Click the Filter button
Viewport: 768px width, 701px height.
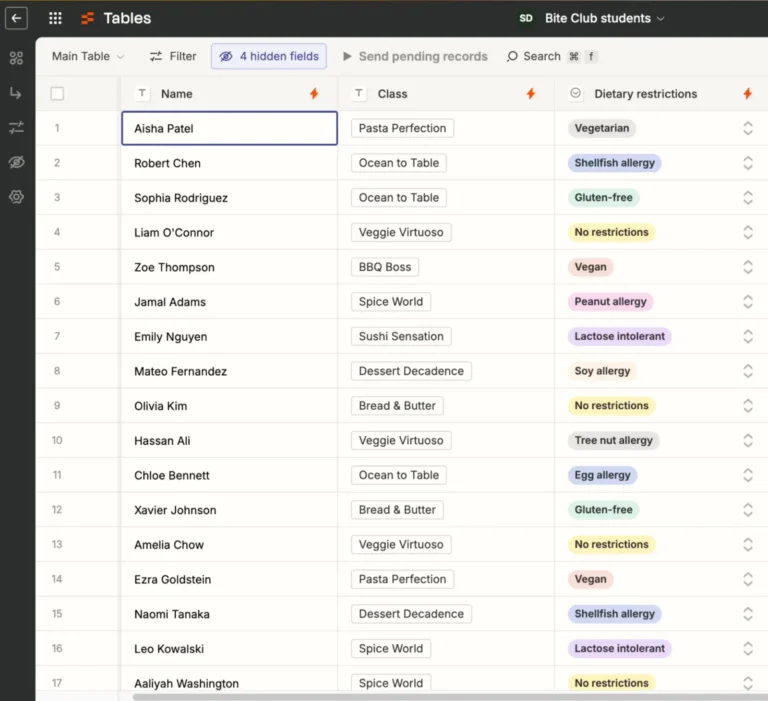[172, 56]
